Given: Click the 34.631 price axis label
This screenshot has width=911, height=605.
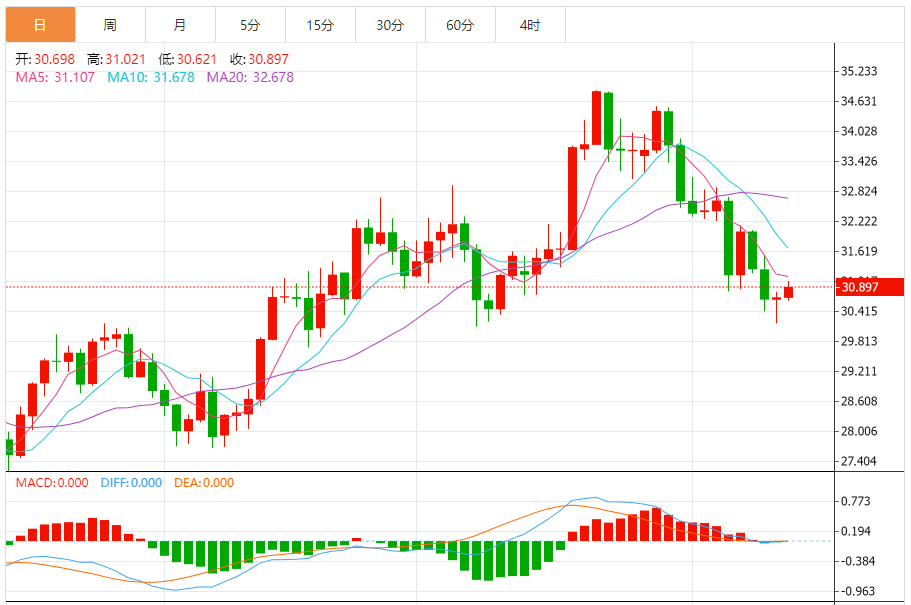Looking at the screenshot, I should [x=859, y=101].
